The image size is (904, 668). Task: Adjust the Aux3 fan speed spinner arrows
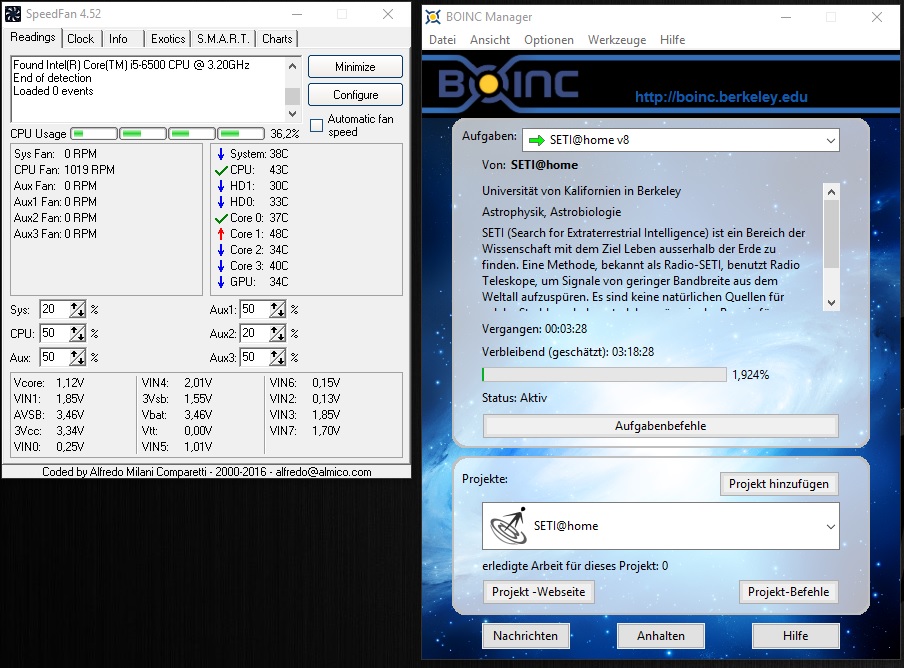click(278, 357)
